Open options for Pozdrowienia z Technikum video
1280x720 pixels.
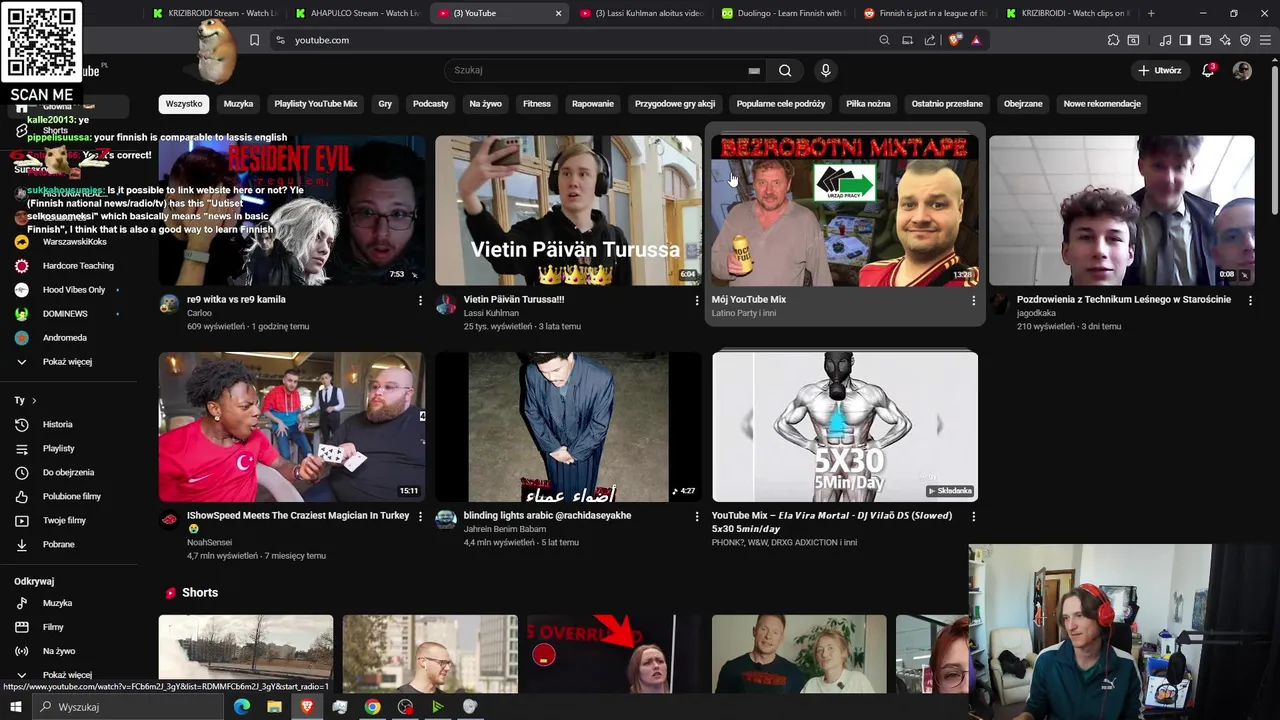(1250, 300)
